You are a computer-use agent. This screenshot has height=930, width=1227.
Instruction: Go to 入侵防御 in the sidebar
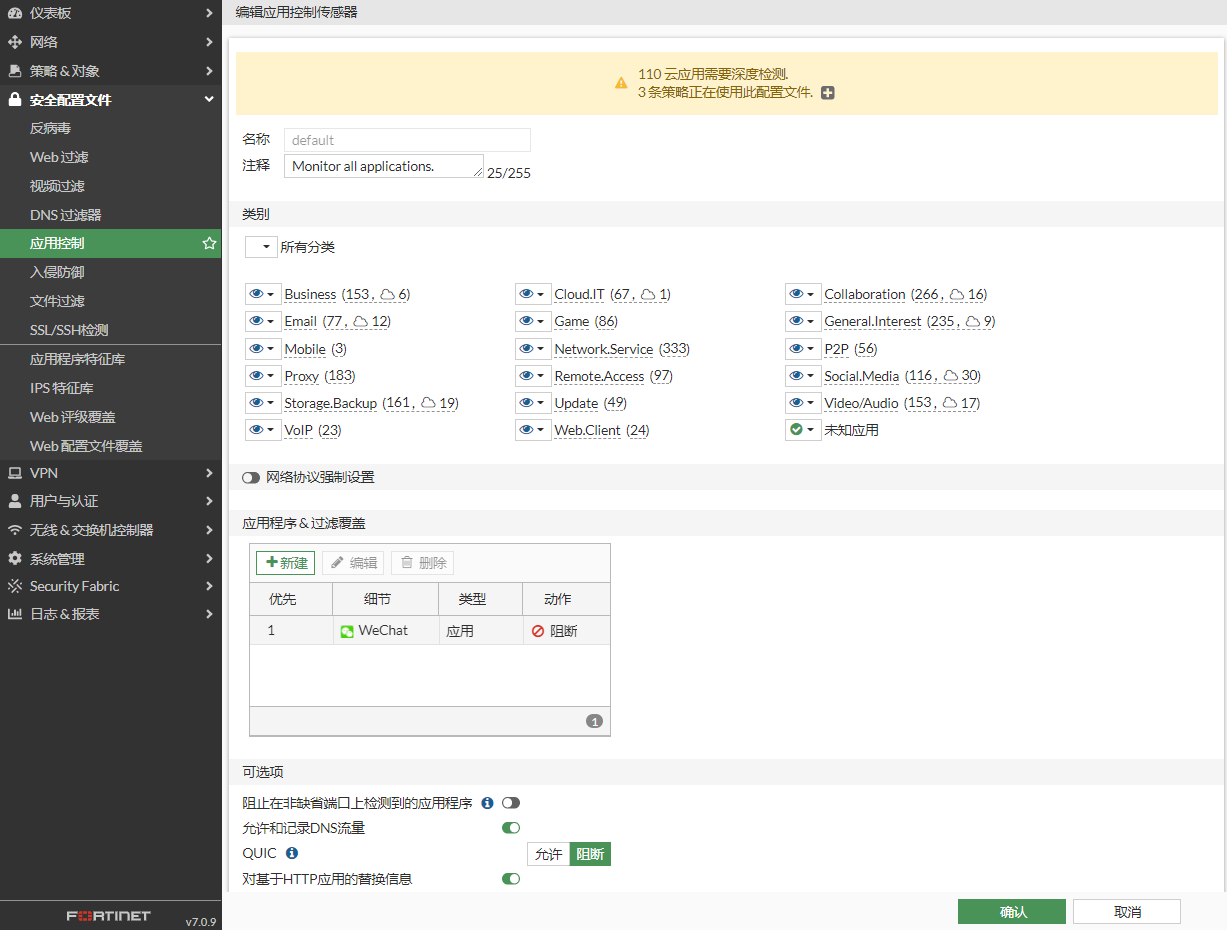click(x=57, y=272)
